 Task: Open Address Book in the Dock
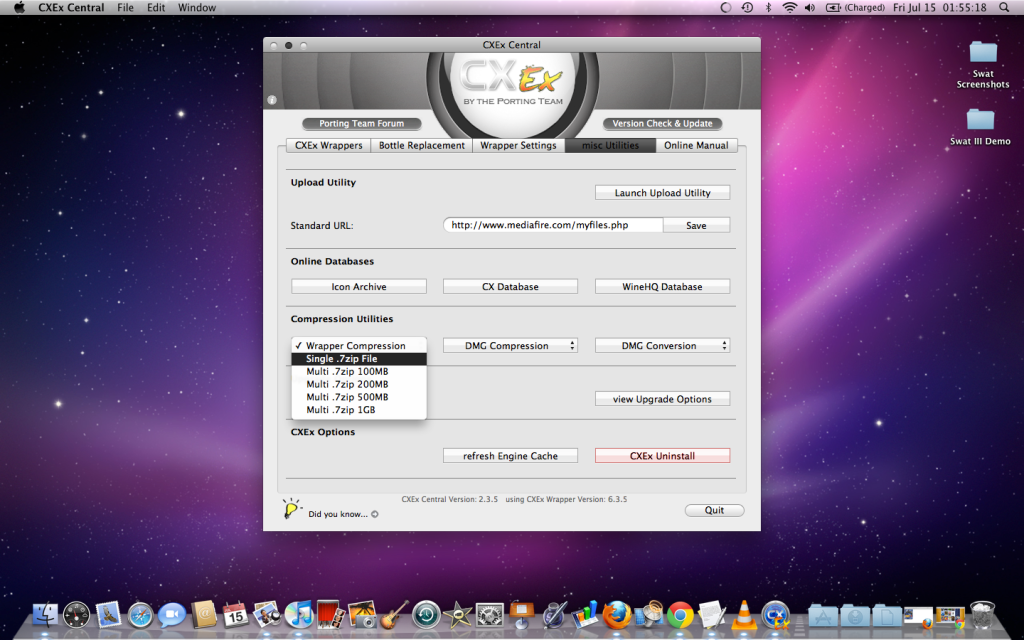coord(204,615)
